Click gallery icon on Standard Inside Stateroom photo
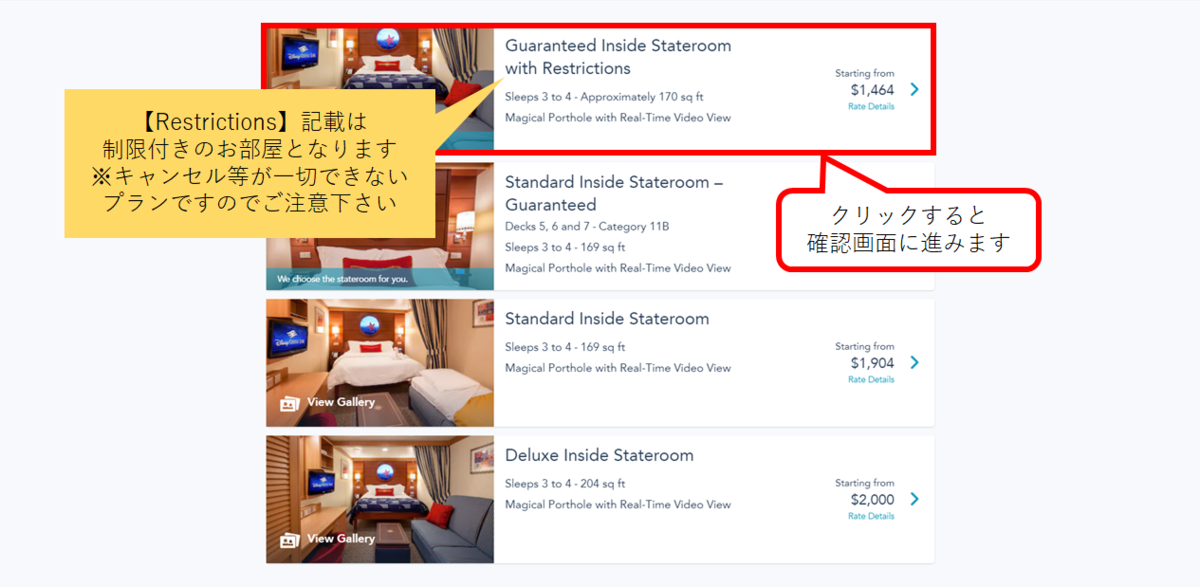This screenshot has width=1200, height=587. 290,404
